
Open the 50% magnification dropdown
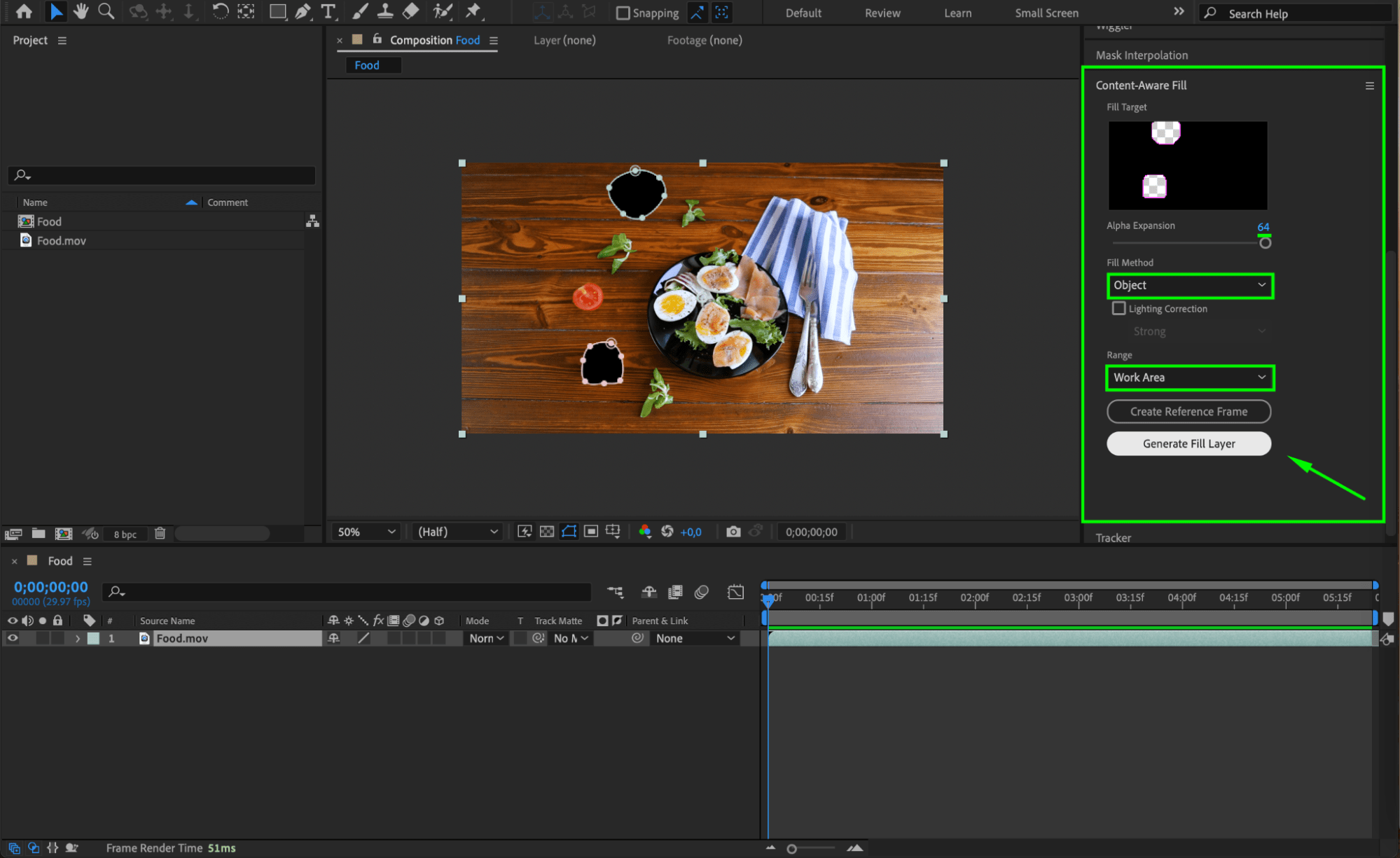(366, 532)
